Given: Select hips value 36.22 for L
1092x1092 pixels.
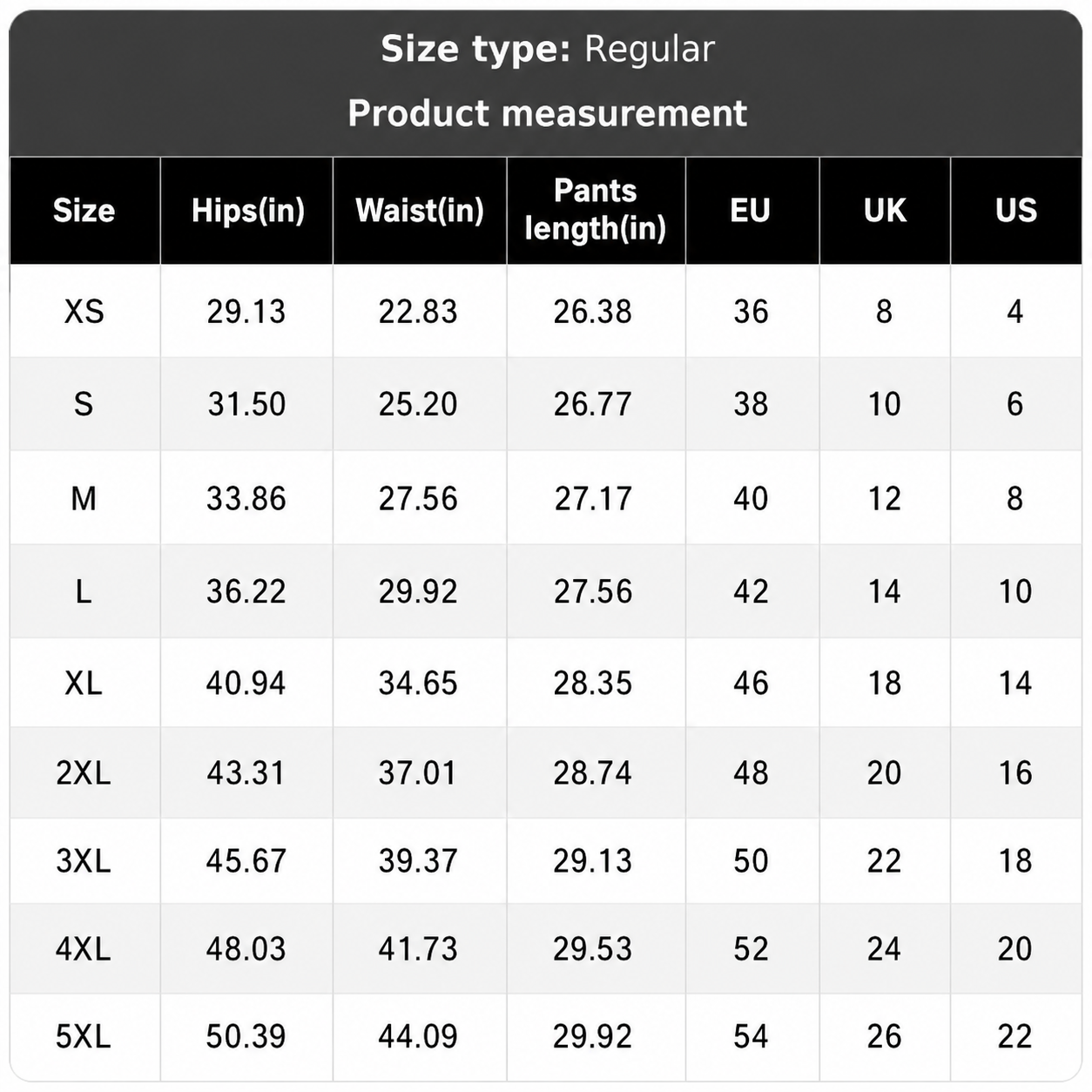Looking at the screenshot, I should tap(246, 591).
